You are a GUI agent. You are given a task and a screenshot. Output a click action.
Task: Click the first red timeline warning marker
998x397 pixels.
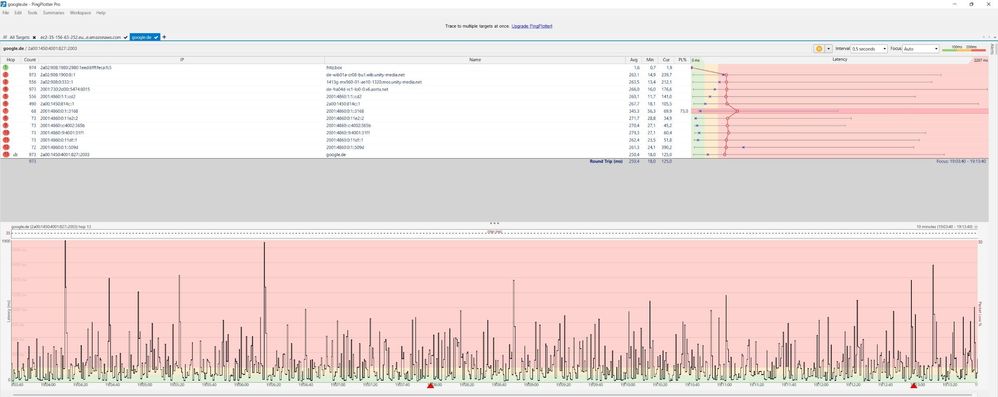click(x=430, y=386)
